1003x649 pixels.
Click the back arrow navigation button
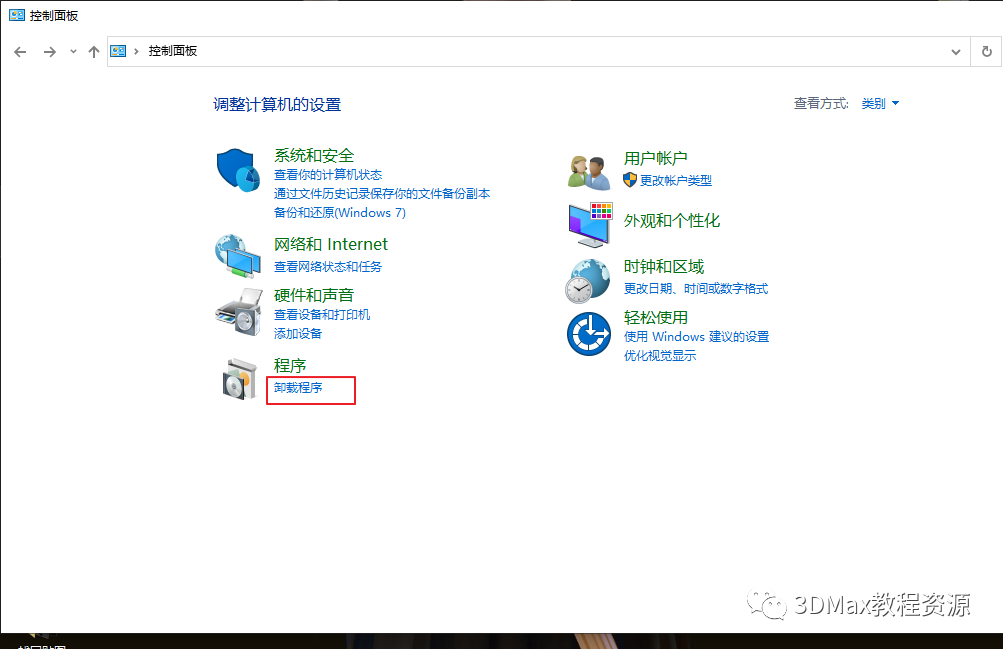click(x=20, y=52)
